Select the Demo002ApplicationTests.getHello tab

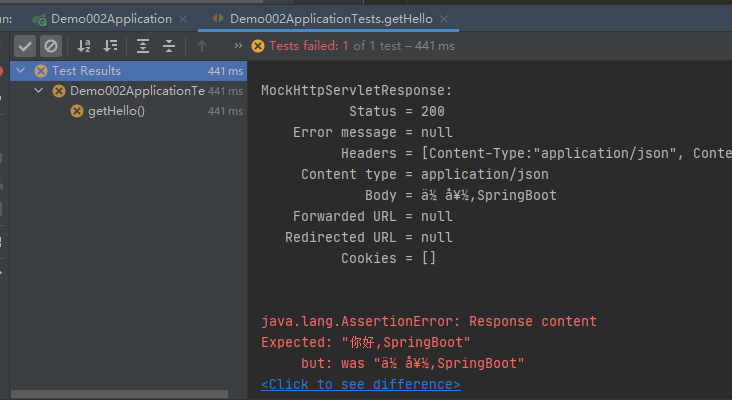point(331,18)
